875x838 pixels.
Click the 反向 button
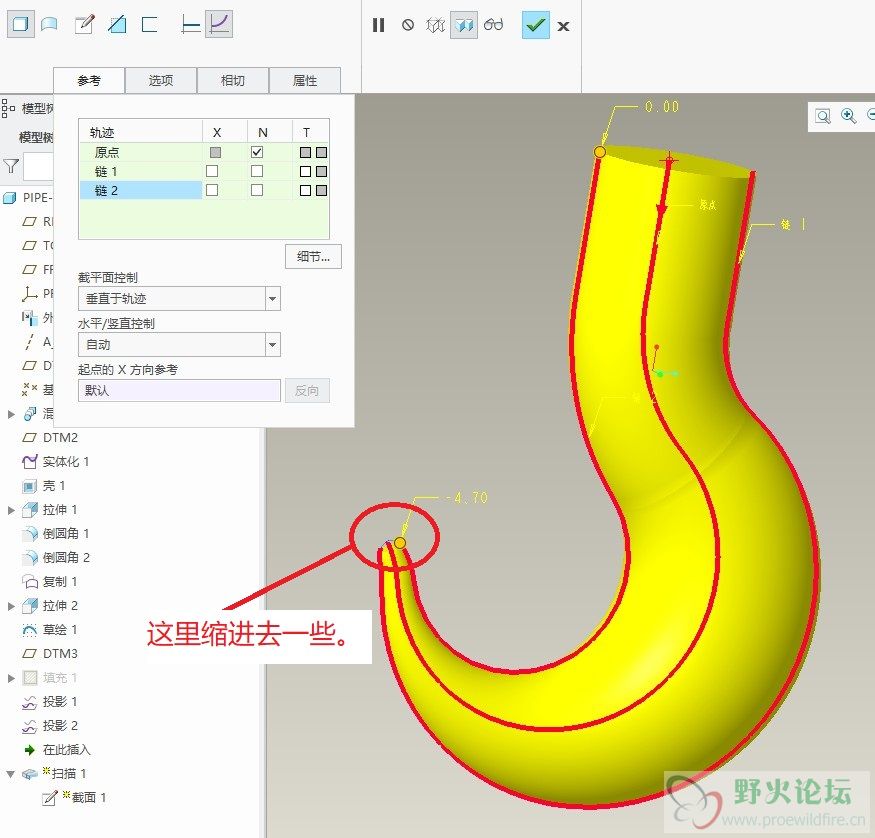(307, 391)
